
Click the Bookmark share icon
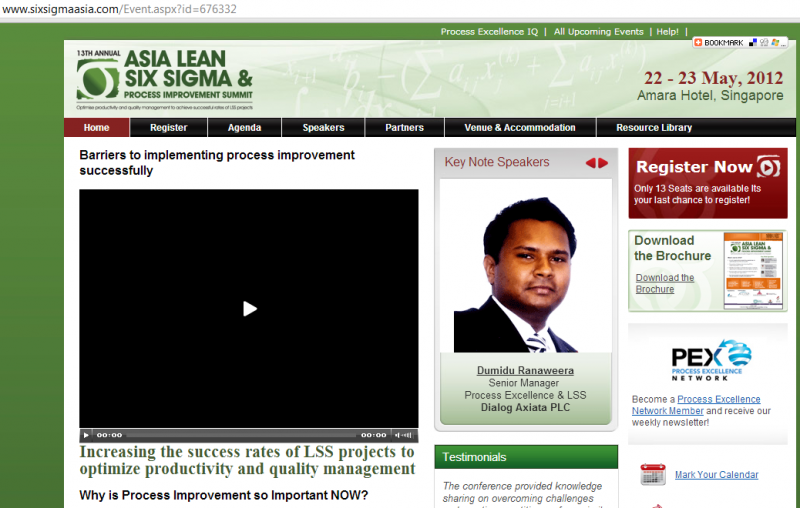tap(719, 43)
